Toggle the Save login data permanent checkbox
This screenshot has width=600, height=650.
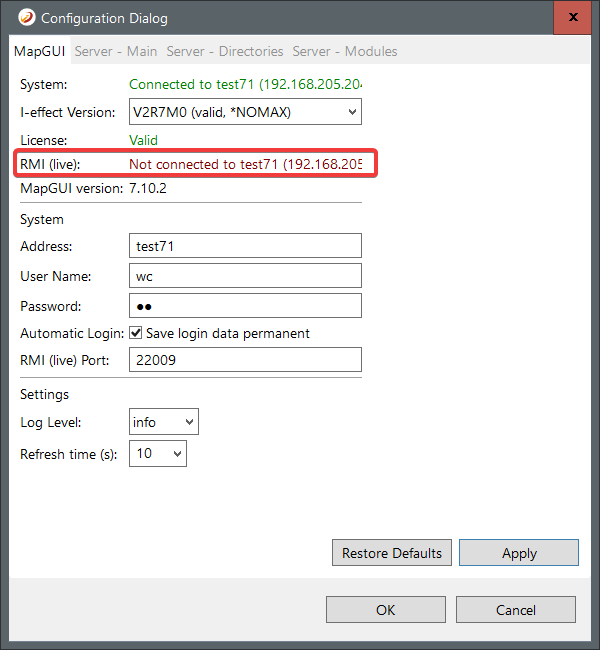136,333
